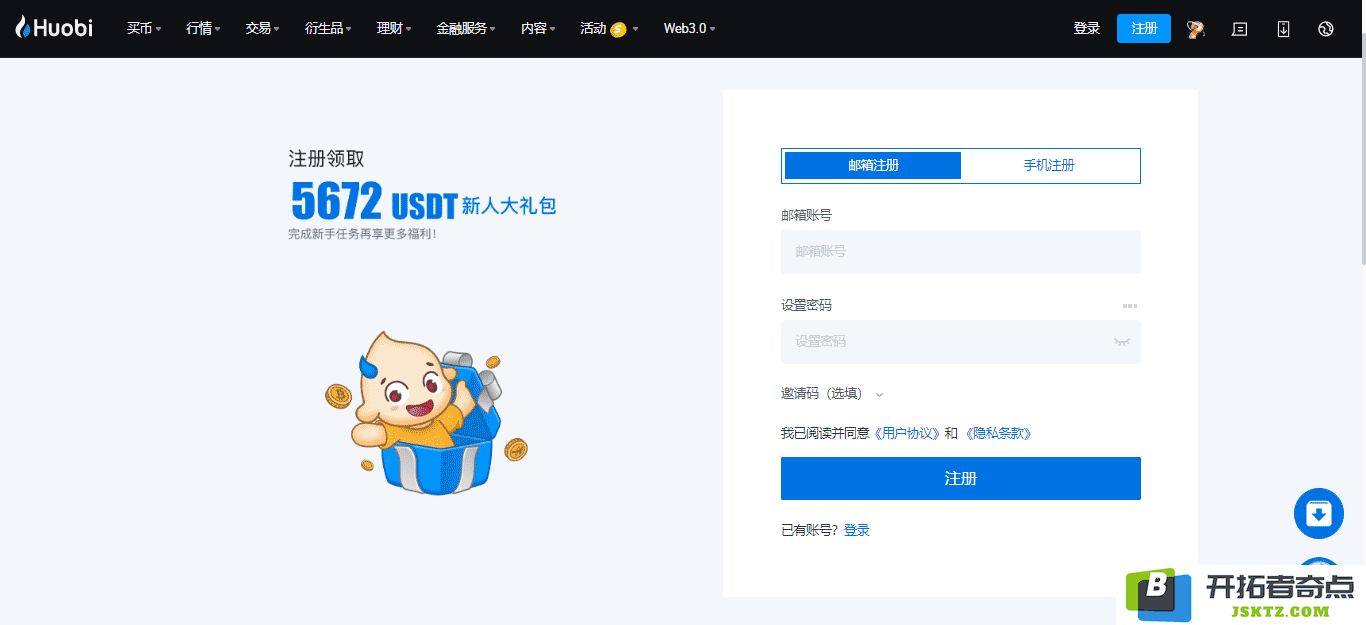Expand the 邀请码 (选填) field
The width and height of the screenshot is (1366, 625).
coord(832,394)
